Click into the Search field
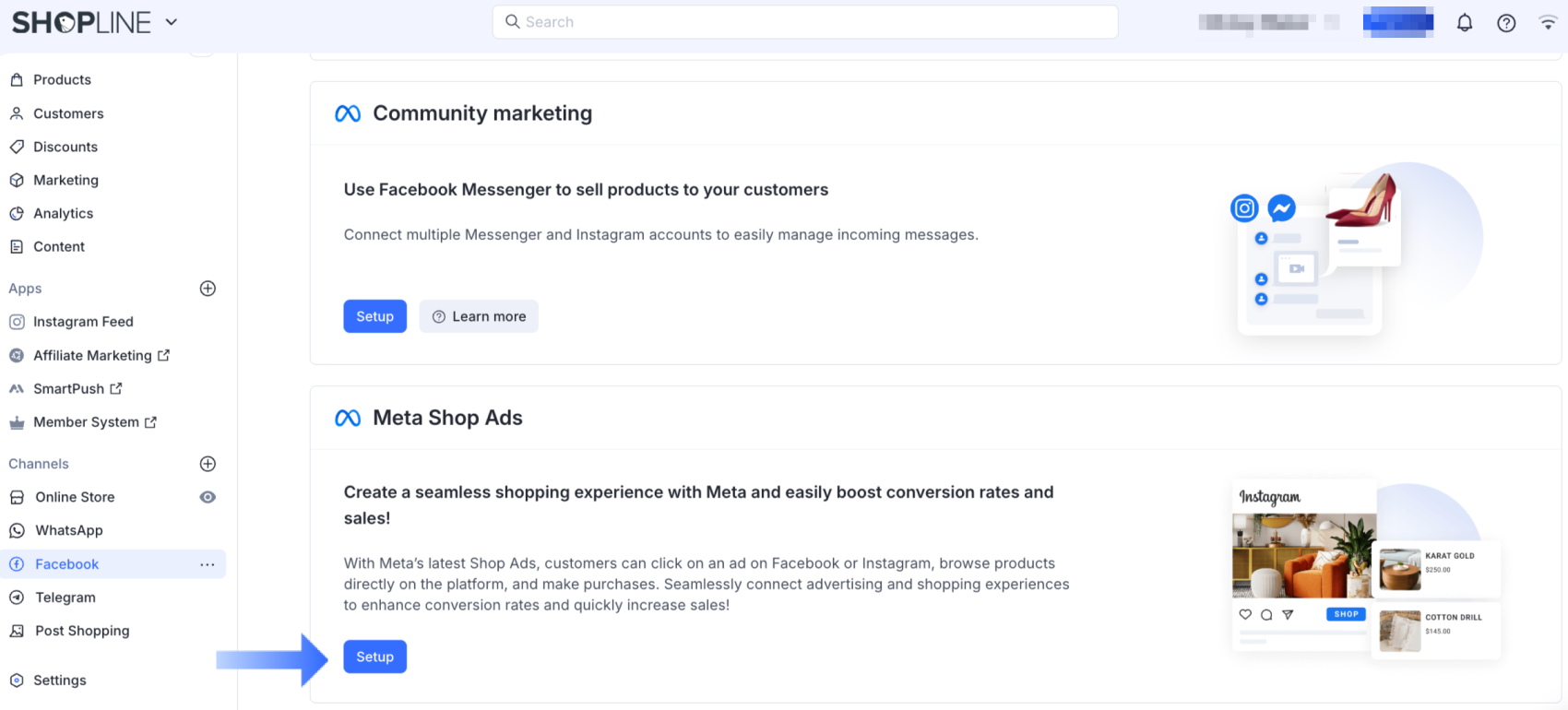This screenshot has width=1568, height=710. 804,22
